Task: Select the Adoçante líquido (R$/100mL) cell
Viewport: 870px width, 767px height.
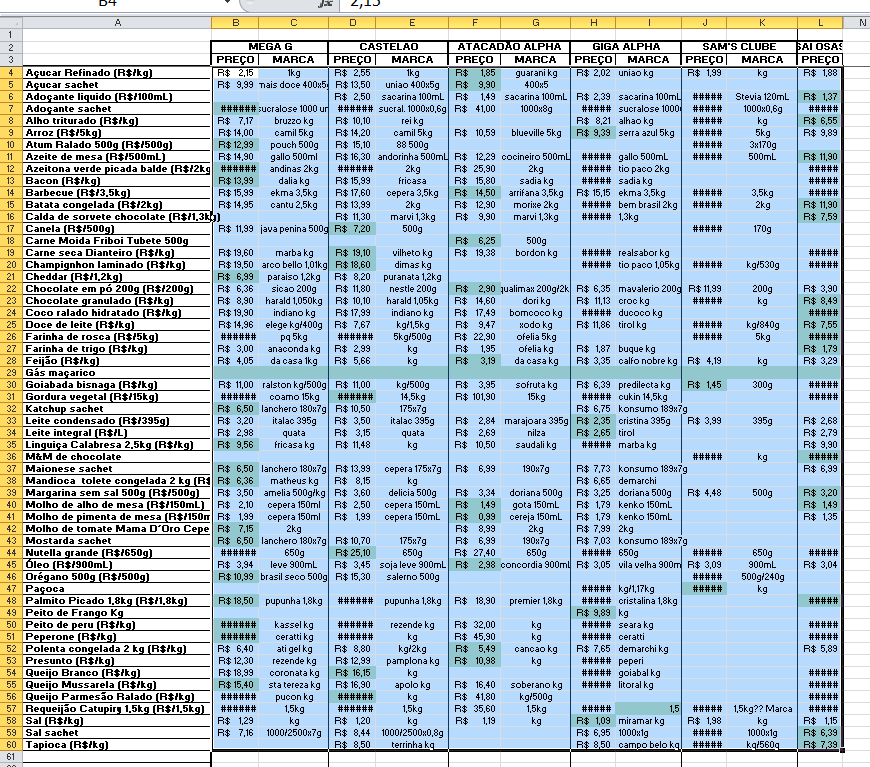Action: coord(117,97)
